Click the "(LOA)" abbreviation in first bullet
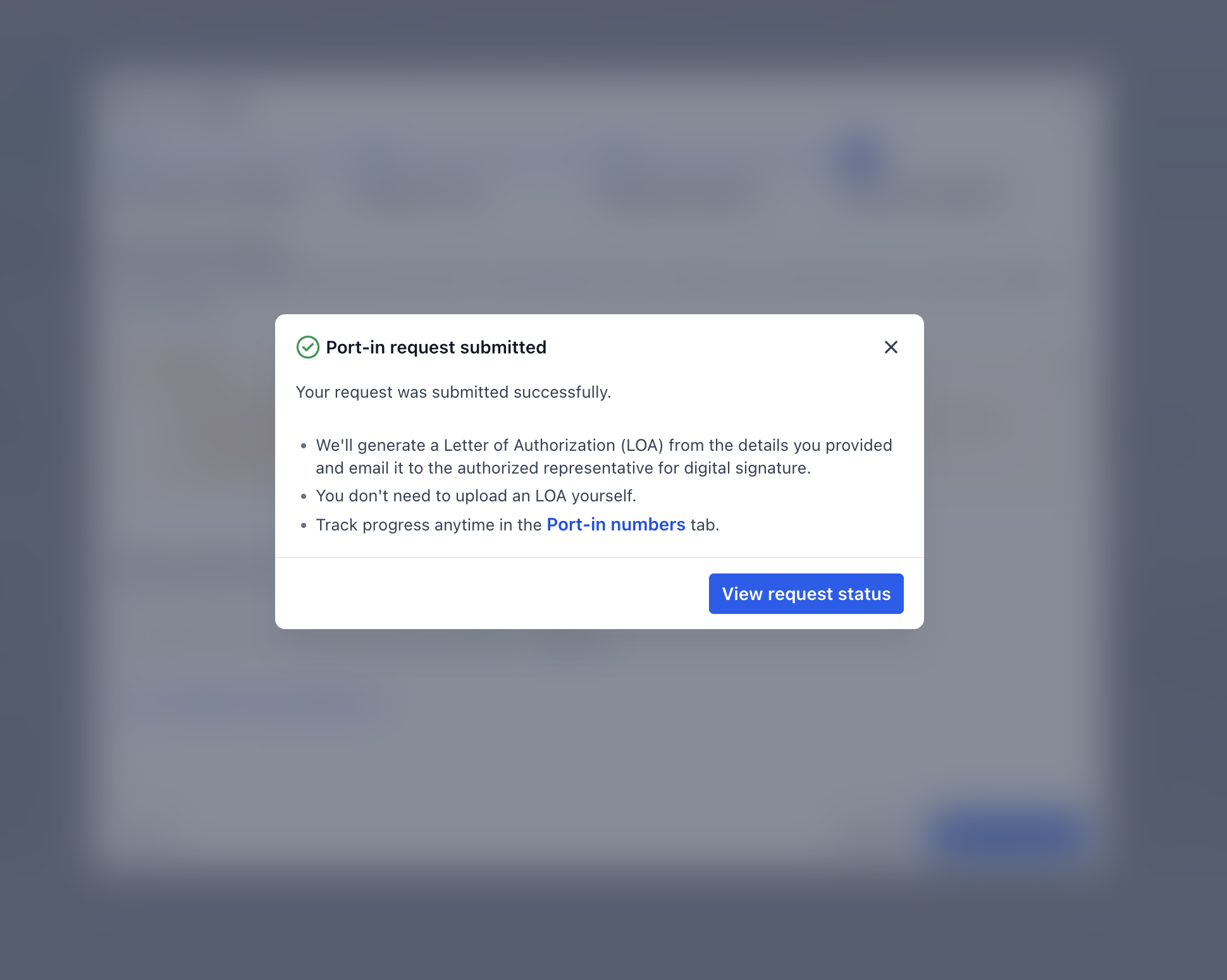Image resolution: width=1227 pixels, height=980 pixels. pos(642,445)
